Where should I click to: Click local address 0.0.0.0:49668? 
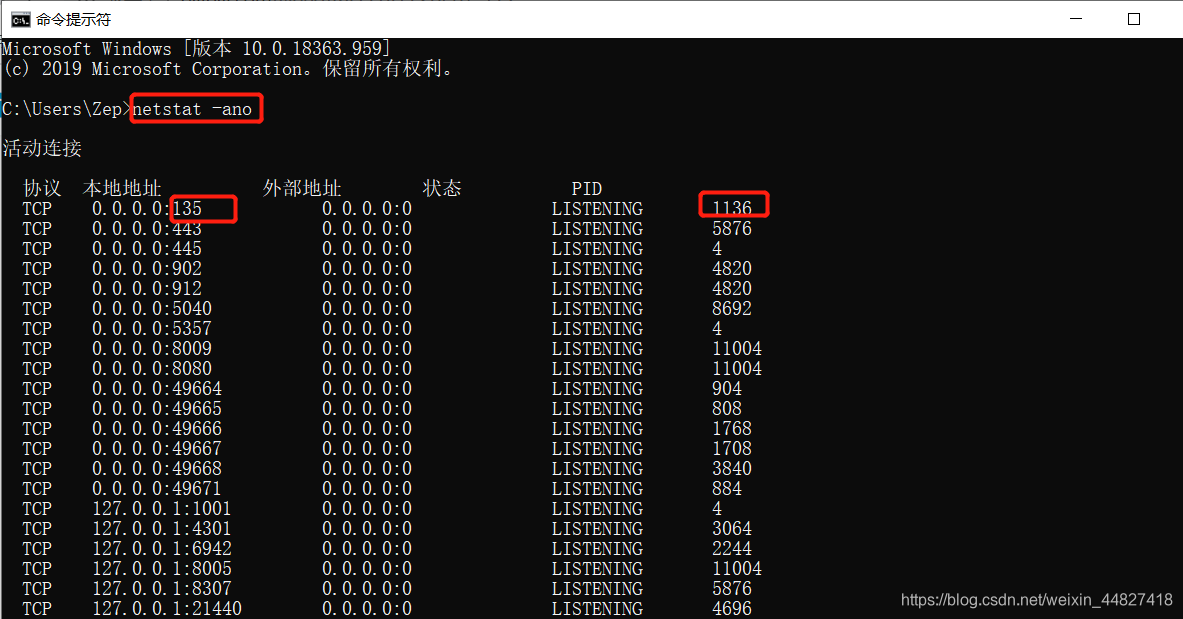pos(157,469)
